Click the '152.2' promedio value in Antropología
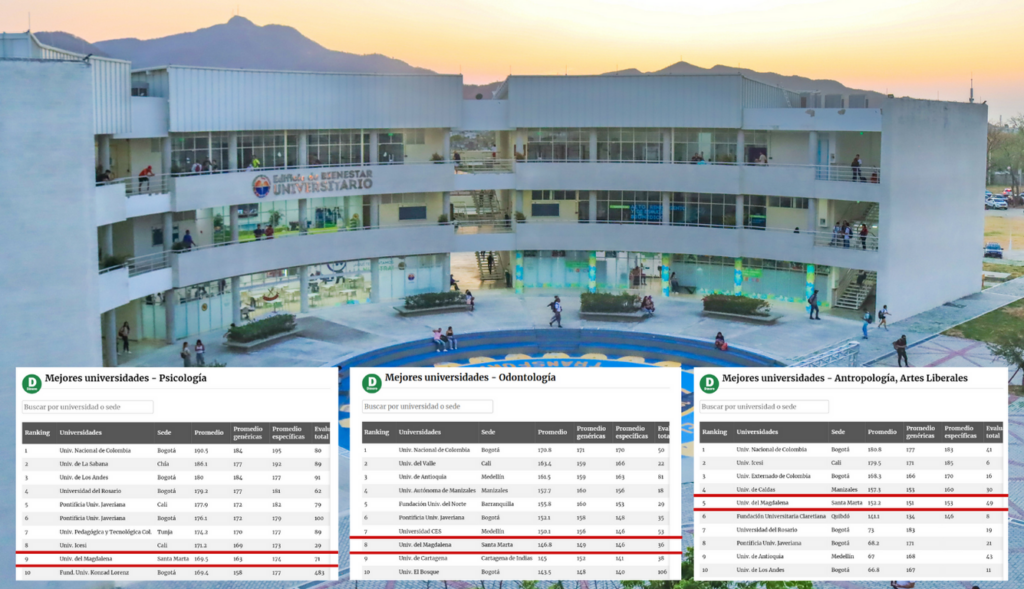Image resolution: width=1024 pixels, height=589 pixels. tap(874, 503)
